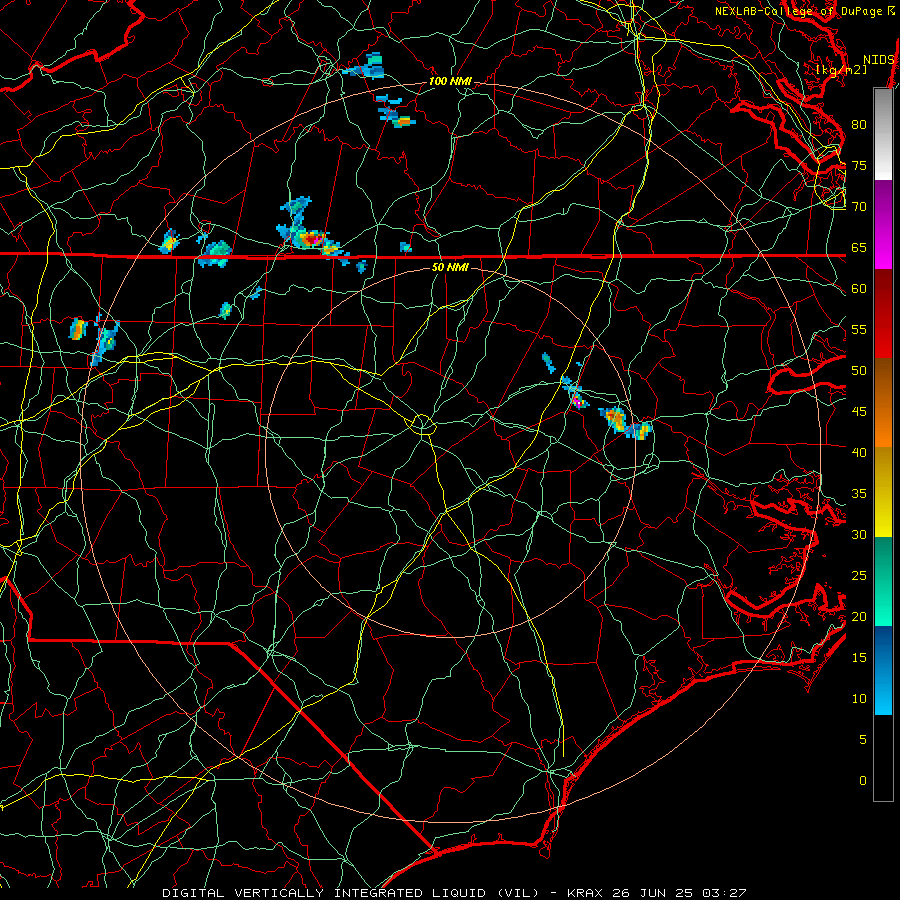The image size is (900, 900).
Task: Click the legend scale value 25
Action: pos(859,576)
